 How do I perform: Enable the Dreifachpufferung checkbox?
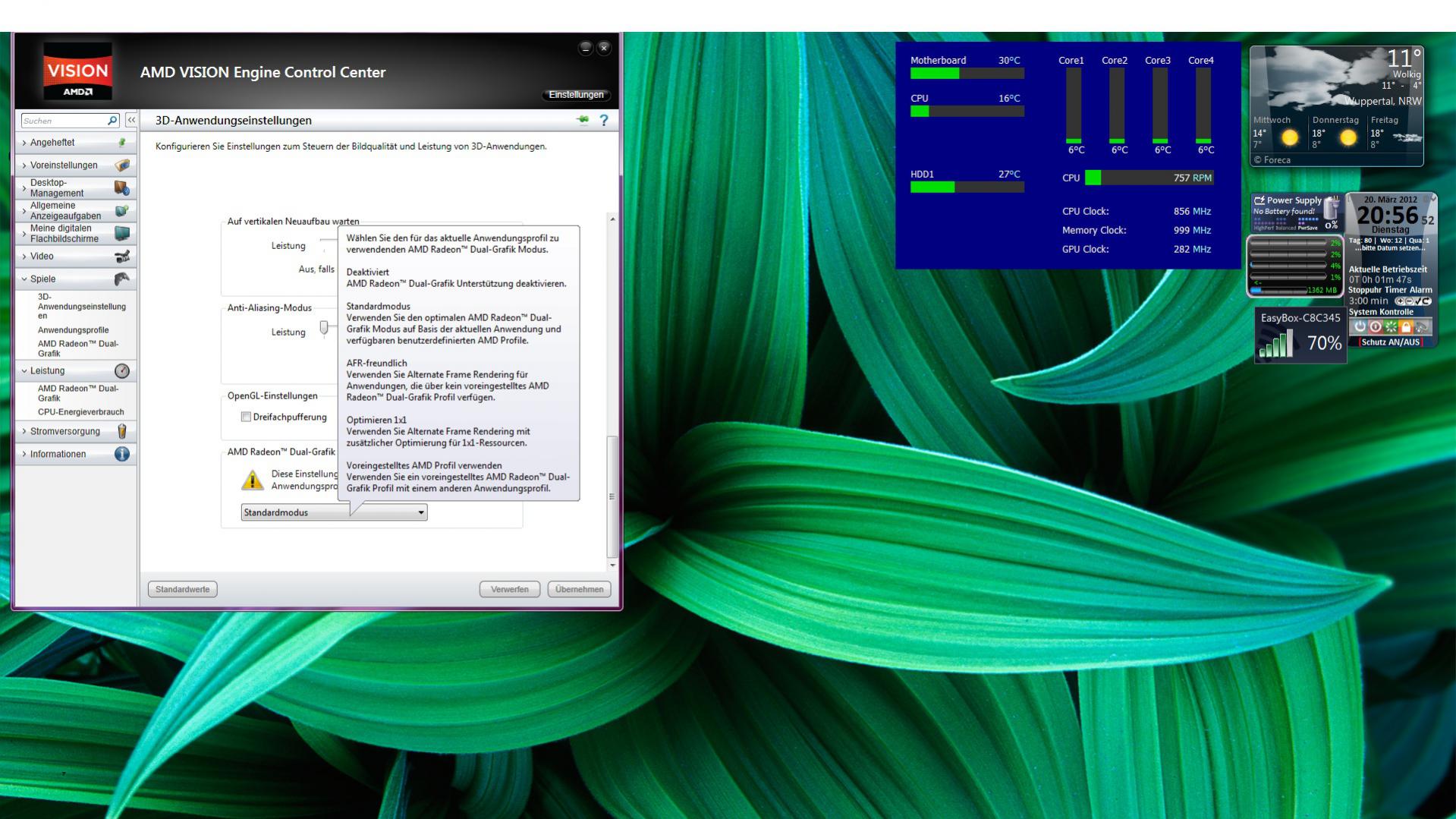tap(246, 417)
